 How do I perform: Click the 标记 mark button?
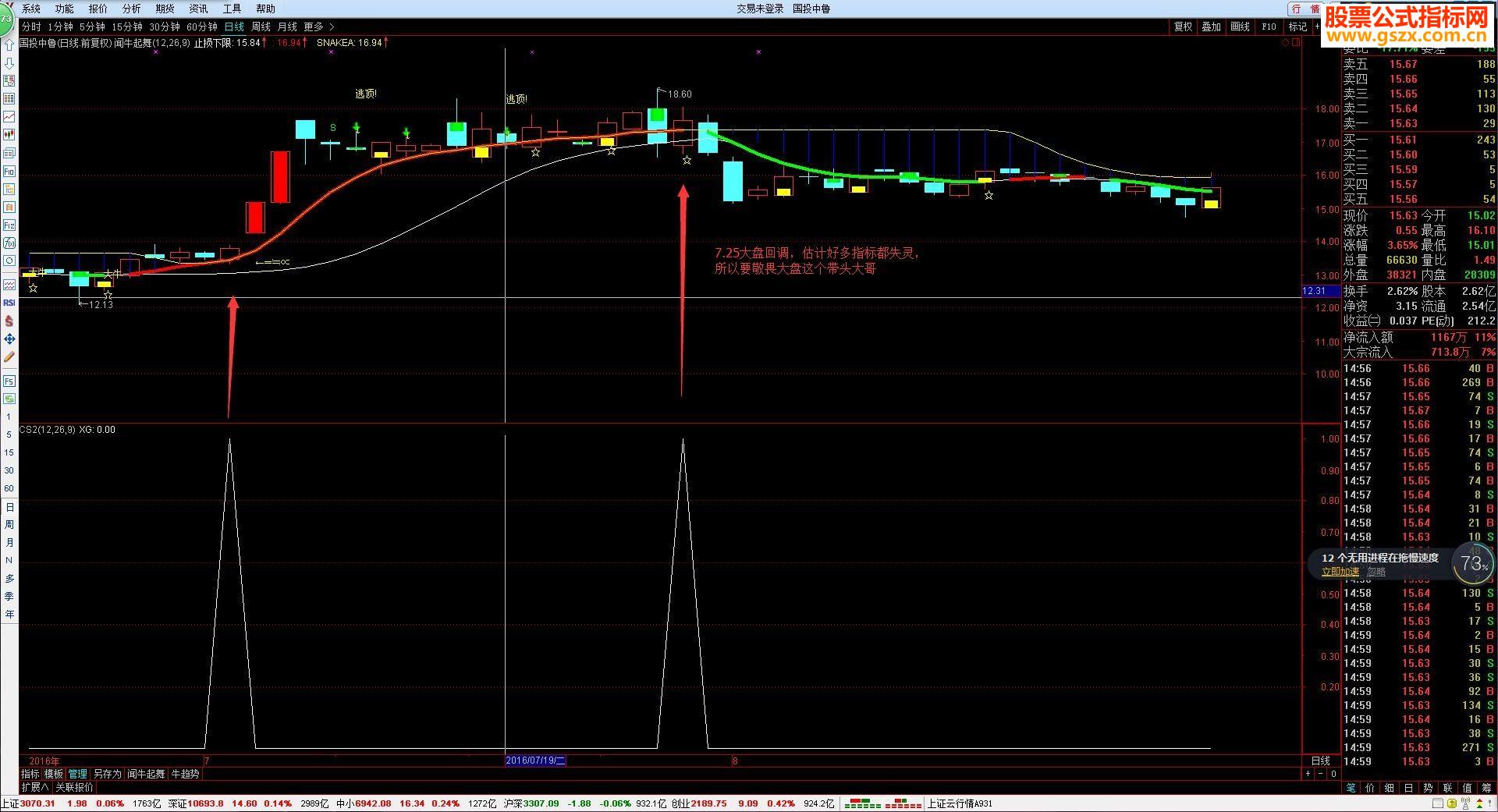click(x=1297, y=27)
